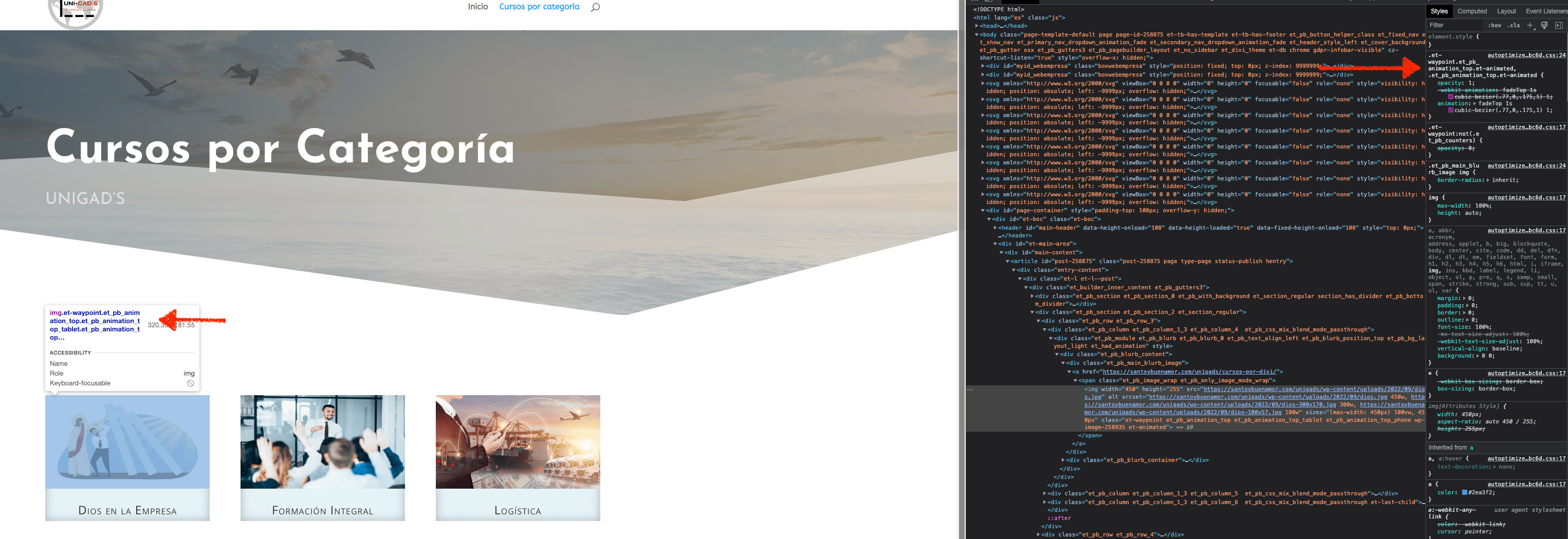Toggle the .cls element classes panel
Screen dimensions: 1568x539
[1514, 26]
